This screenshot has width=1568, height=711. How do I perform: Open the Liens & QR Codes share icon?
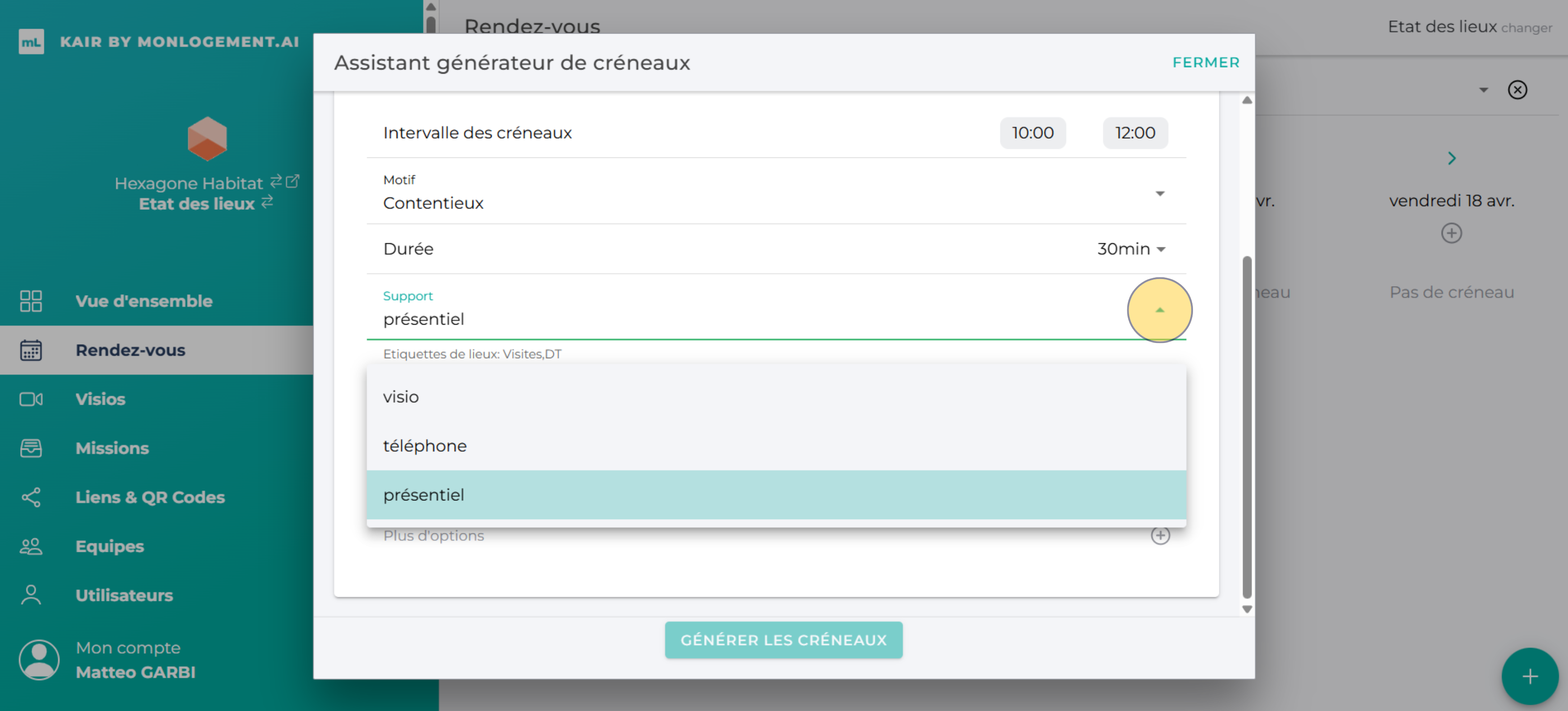31,497
